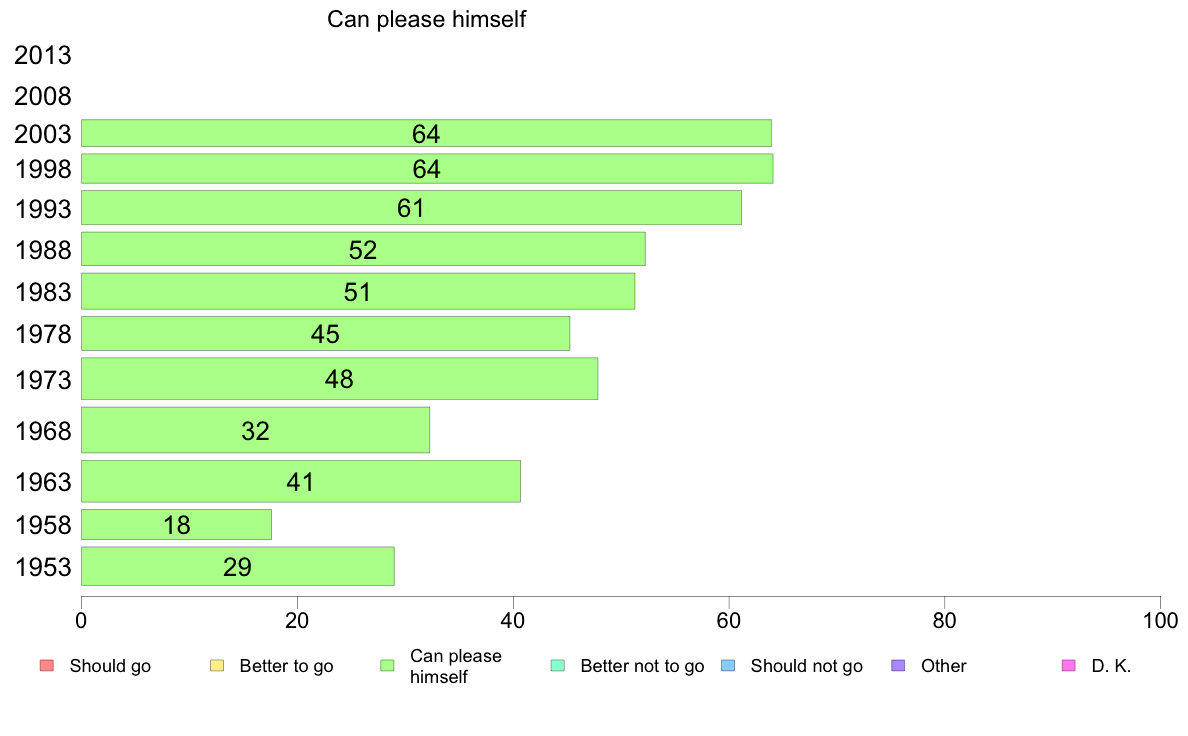The width and height of the screenshot is (1188, 736).
Task: Click the teal Better not to go swatch
Action: point(558,666)
